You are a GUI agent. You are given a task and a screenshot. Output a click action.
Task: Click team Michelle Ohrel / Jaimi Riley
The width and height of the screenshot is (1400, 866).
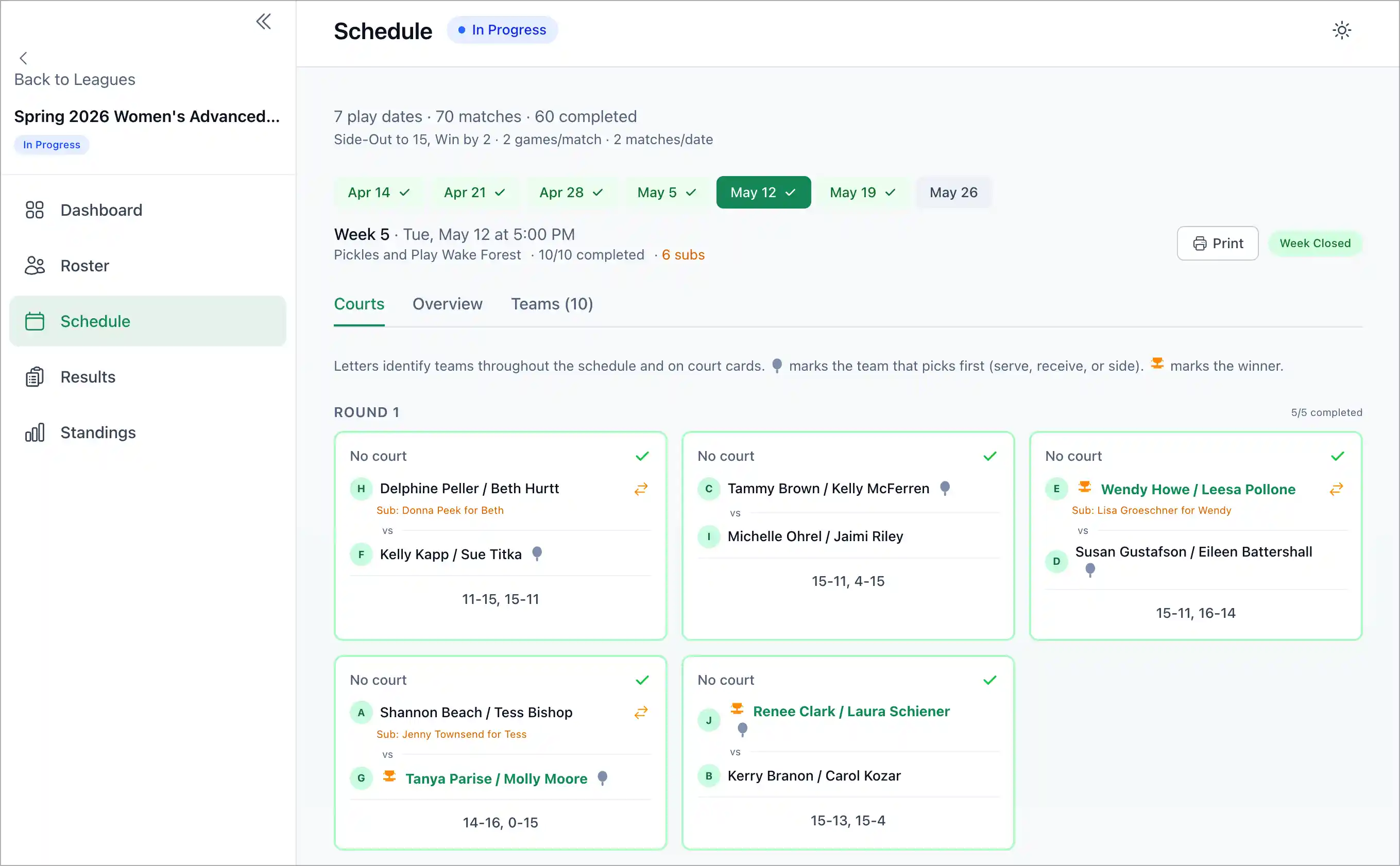coord(815,536)
